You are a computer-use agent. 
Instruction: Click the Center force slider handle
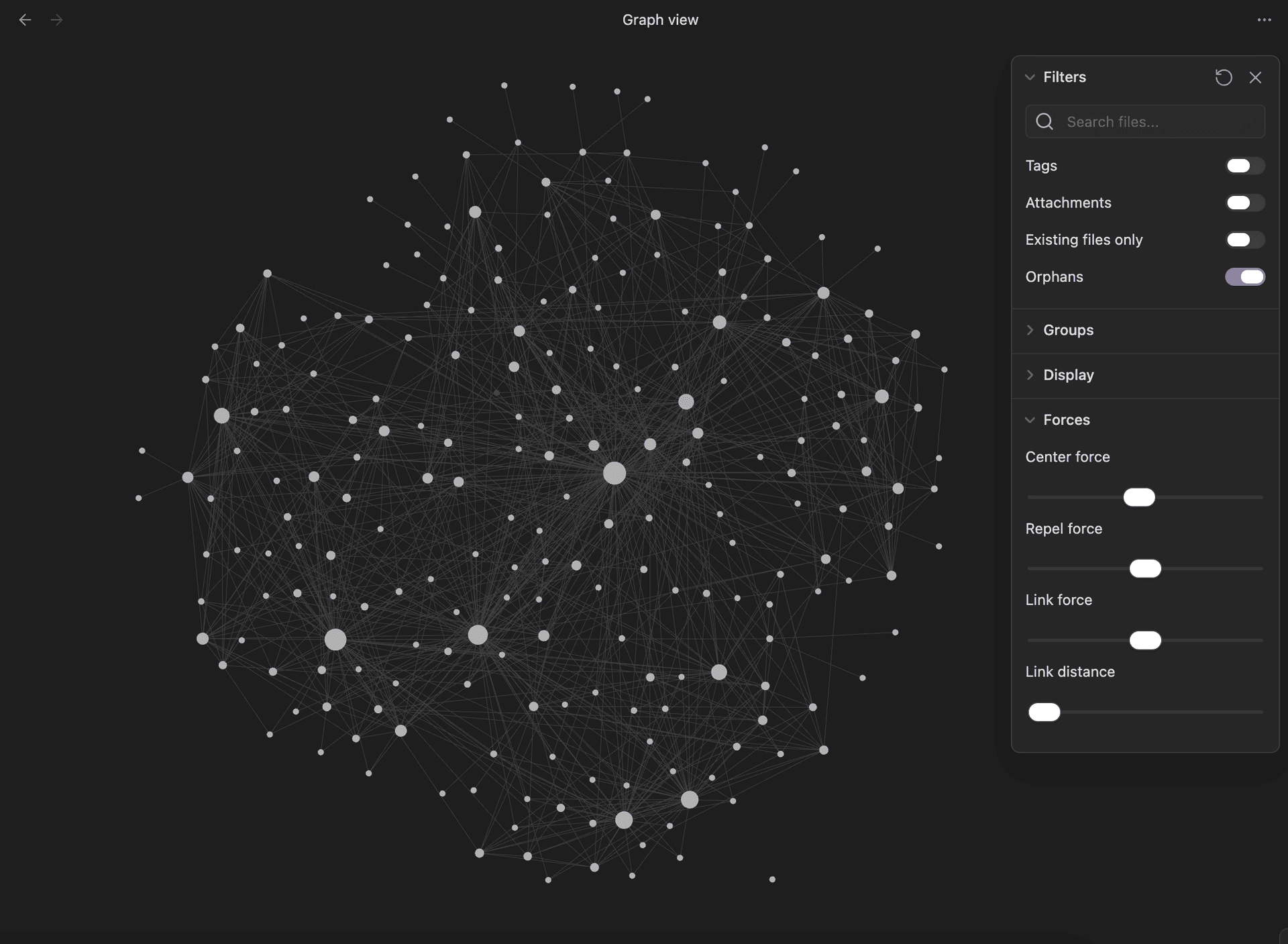1138,497
